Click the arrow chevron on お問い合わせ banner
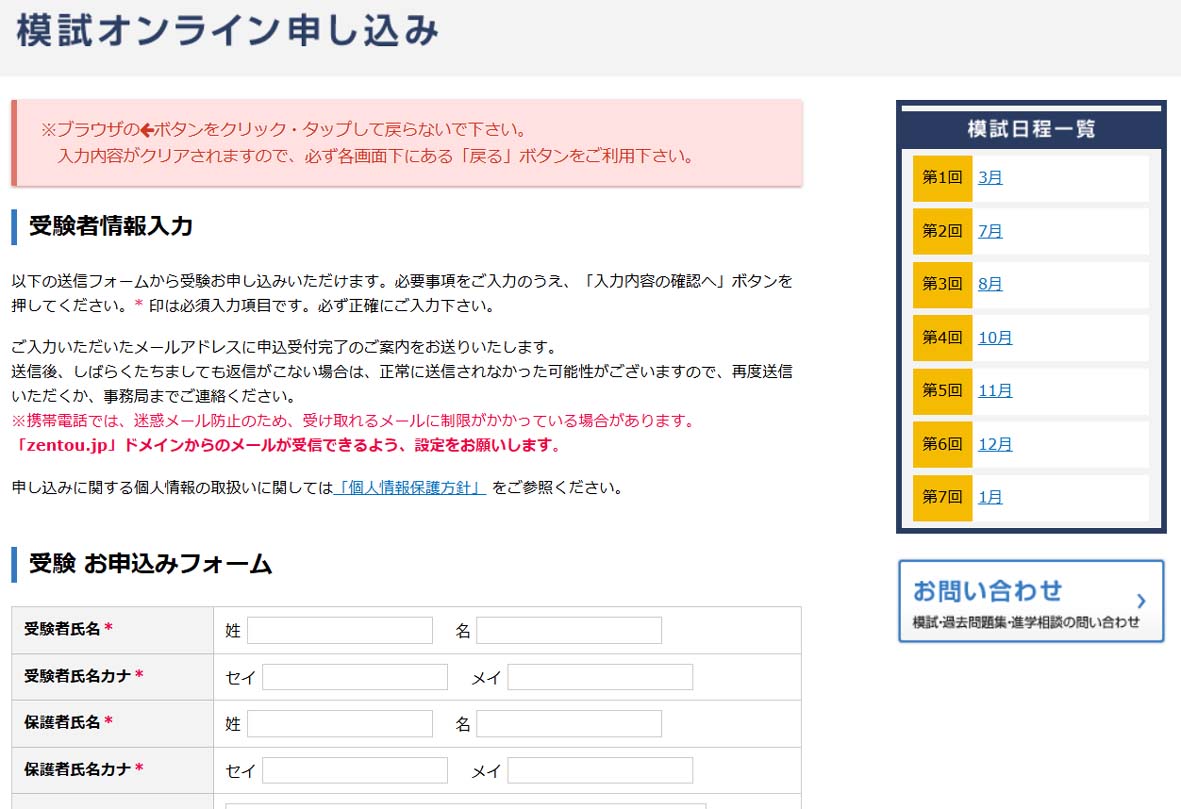 tap(1141, 601)
